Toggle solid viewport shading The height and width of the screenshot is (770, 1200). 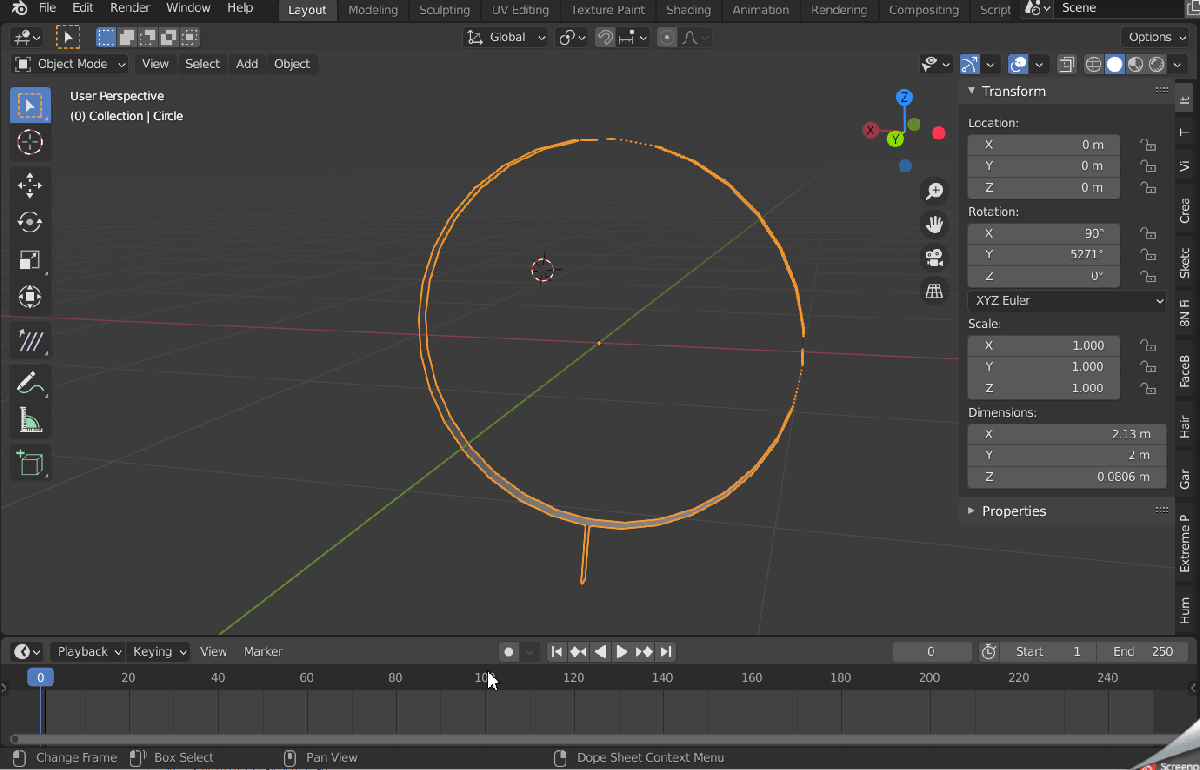[x=1114, y=64]
